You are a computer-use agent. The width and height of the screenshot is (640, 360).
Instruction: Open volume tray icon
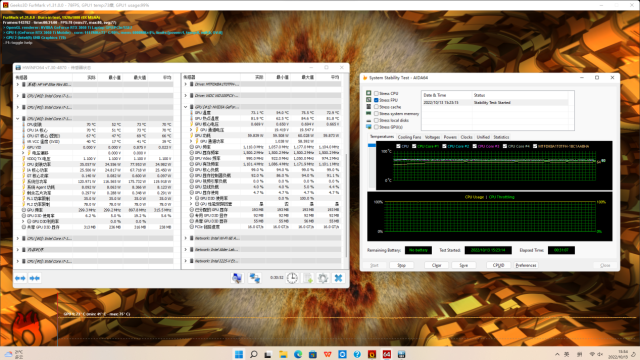pos(600,354)
